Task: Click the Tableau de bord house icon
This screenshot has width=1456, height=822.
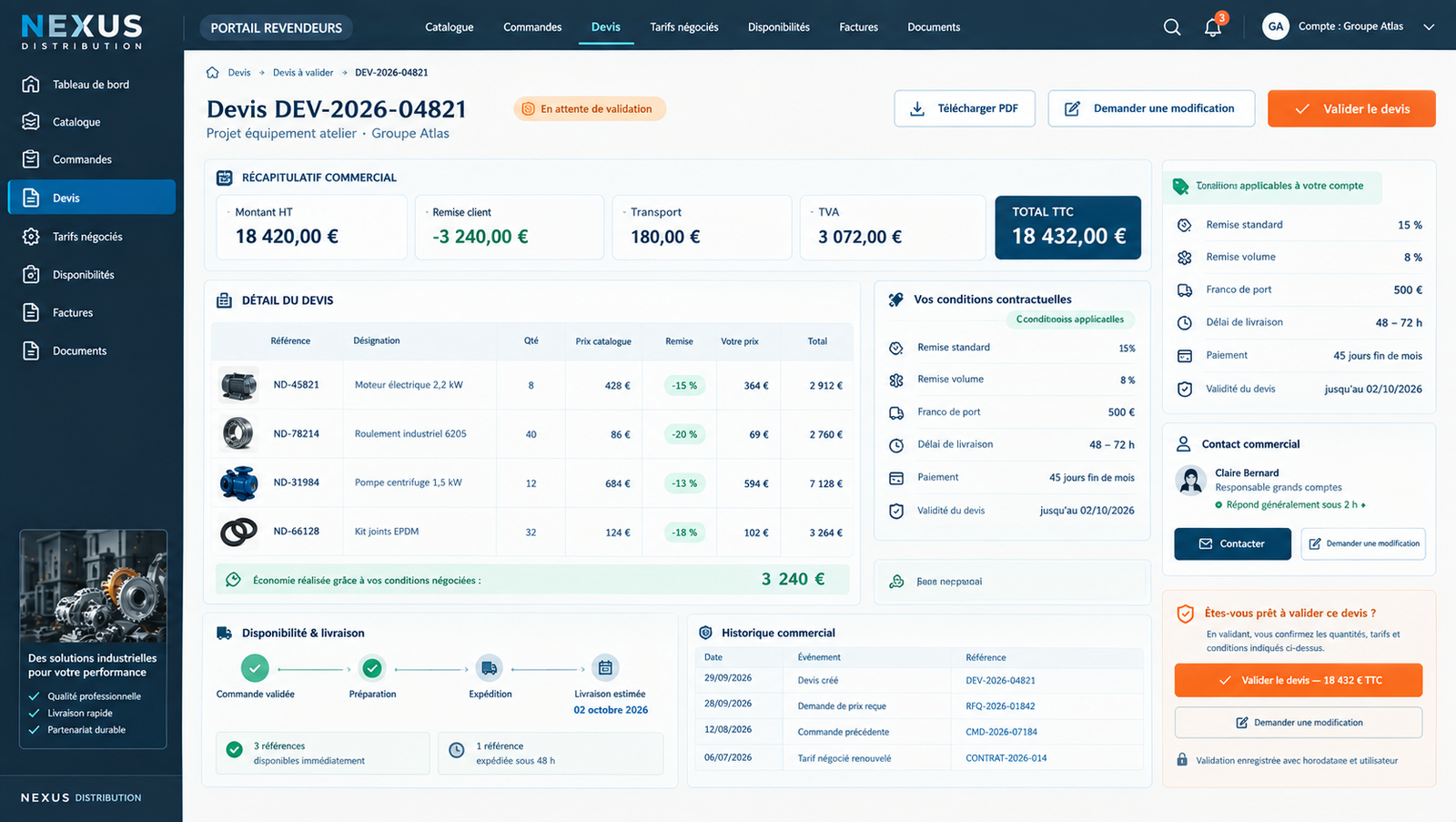Action: [31, 85]
